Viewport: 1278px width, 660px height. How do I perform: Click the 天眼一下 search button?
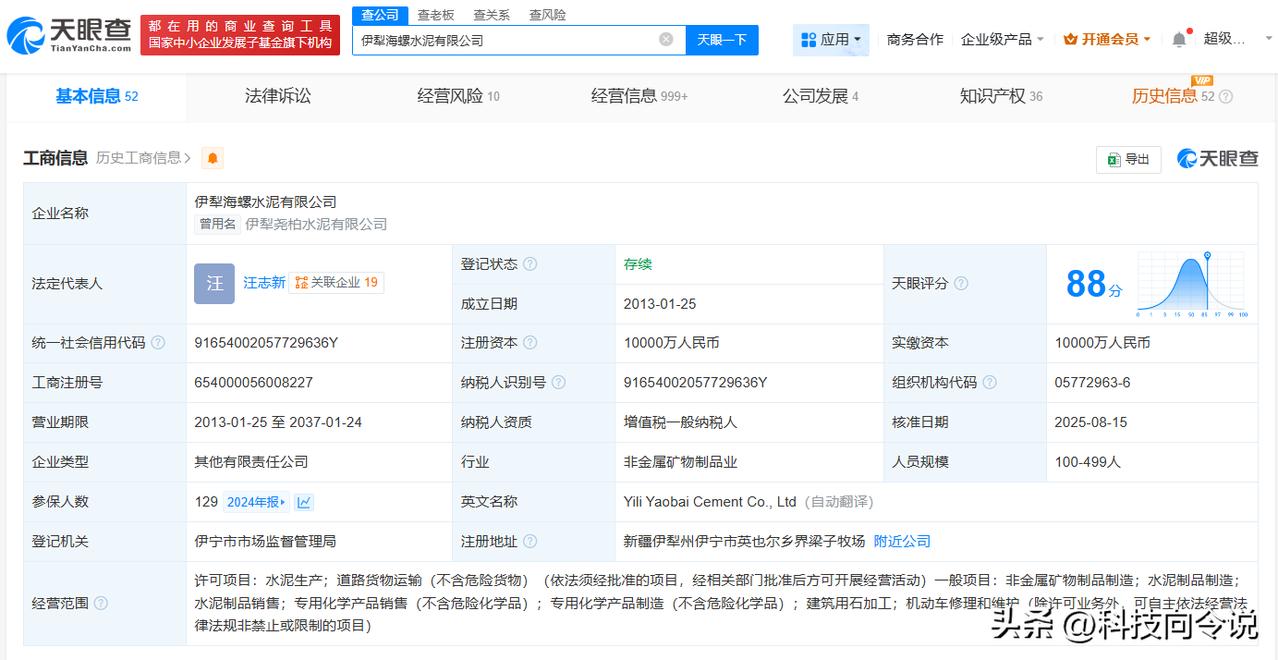[722, 40]
